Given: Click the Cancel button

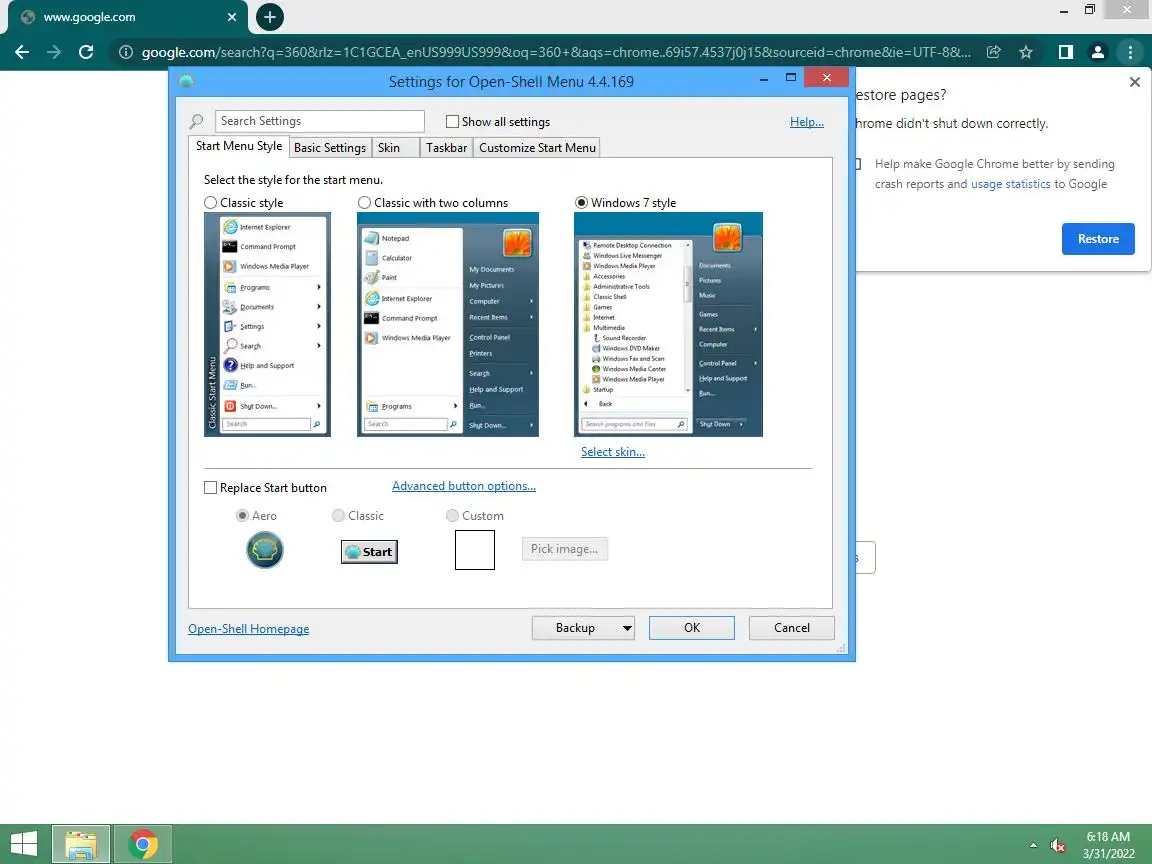Looking at the screenshot, I should pos(791,628).
